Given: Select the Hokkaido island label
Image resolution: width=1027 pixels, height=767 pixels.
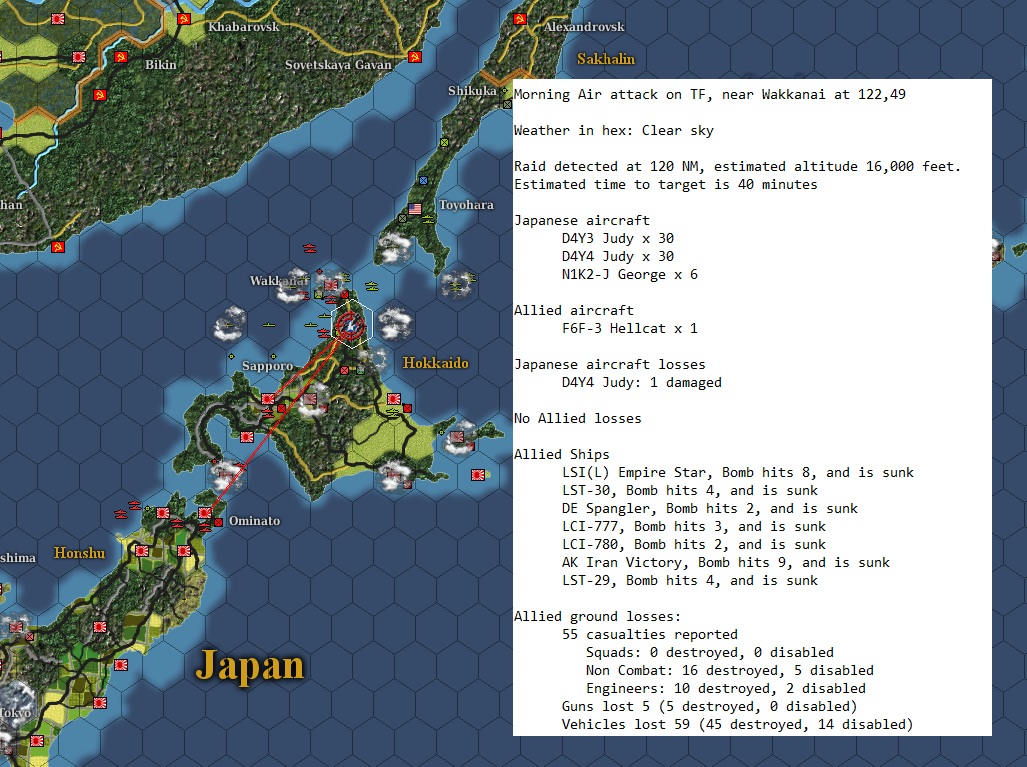Looking at the screenshot, I should (x=436, y=363).
